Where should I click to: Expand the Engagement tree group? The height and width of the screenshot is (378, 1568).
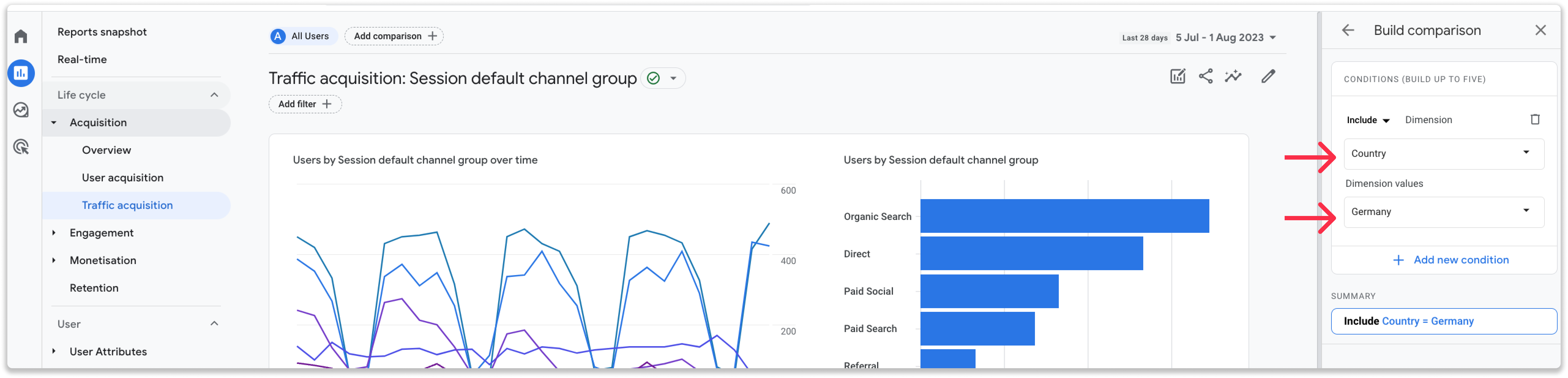point(54,233)
